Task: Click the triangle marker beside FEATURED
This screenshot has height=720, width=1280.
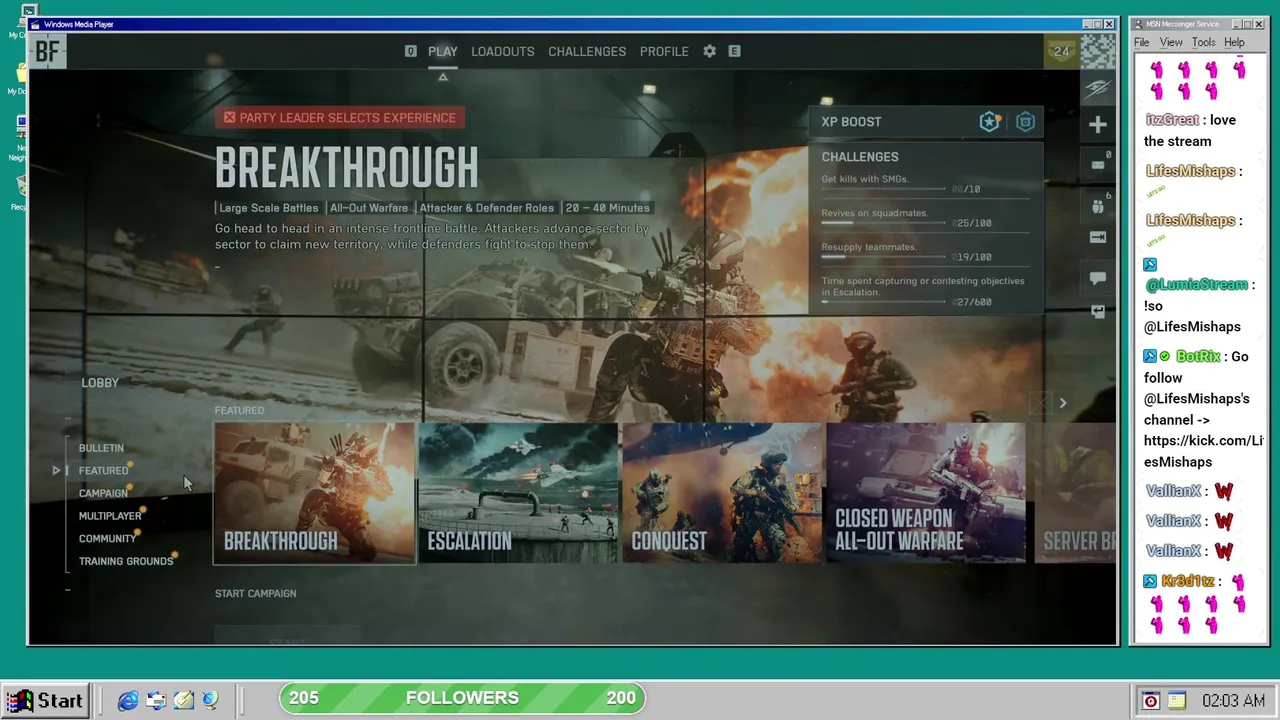Action: pos(57,470)
